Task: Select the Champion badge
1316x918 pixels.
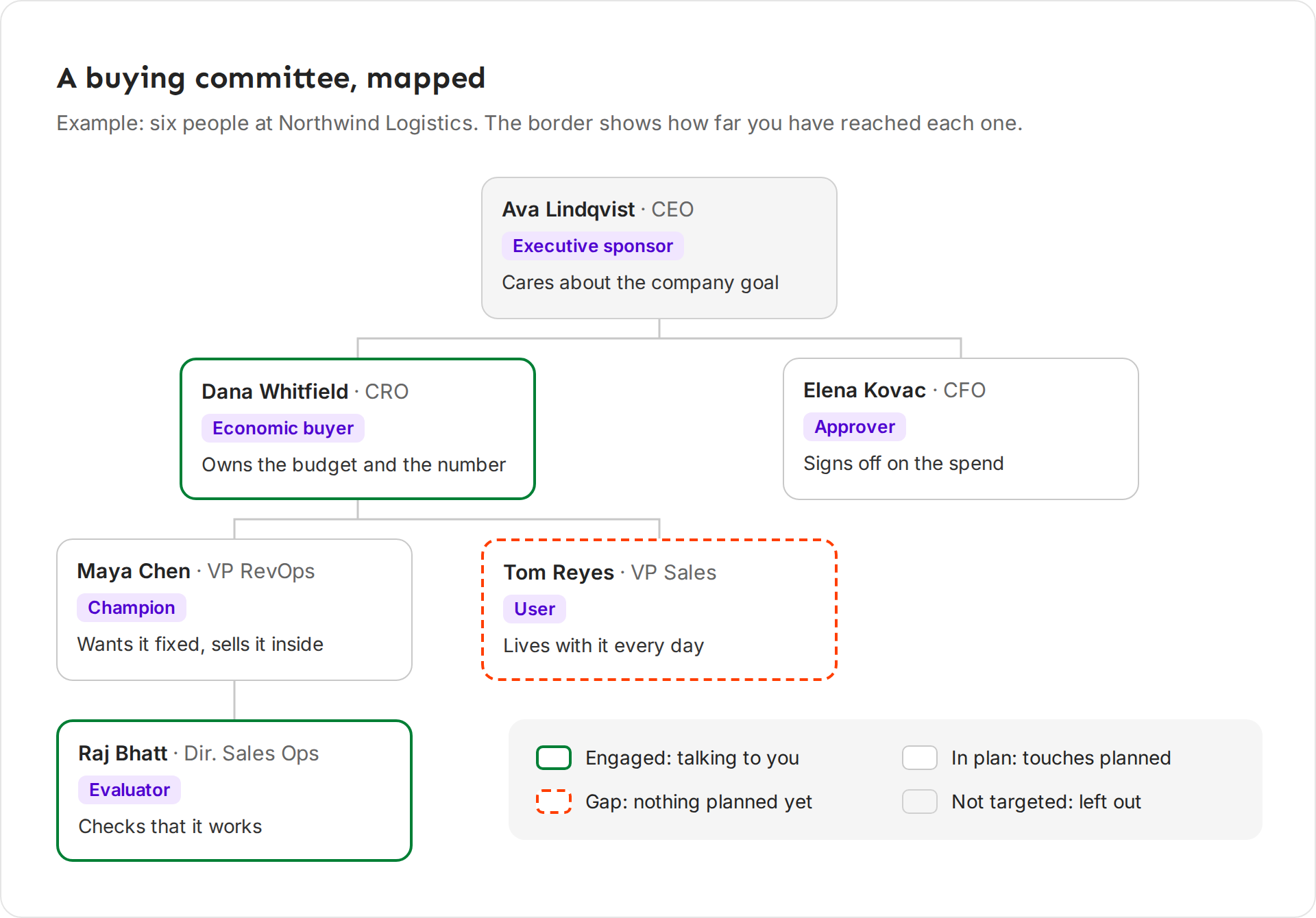Action: pos(131,608)
